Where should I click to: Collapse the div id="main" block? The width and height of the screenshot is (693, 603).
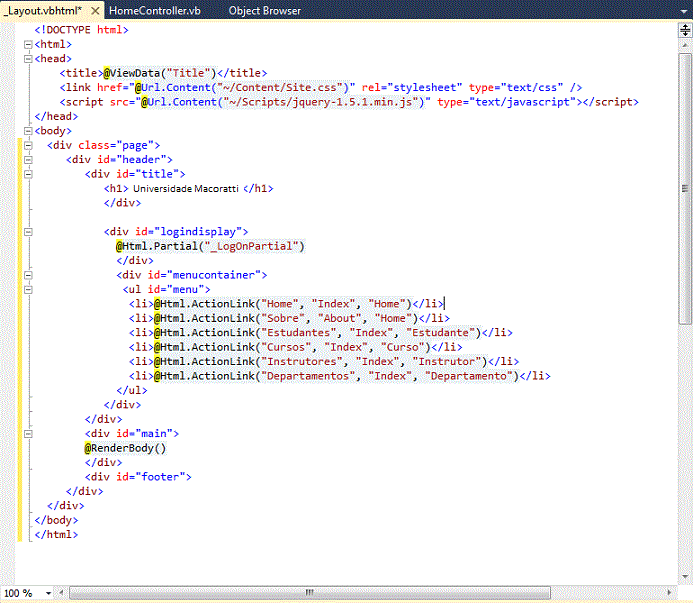[28, 434]
